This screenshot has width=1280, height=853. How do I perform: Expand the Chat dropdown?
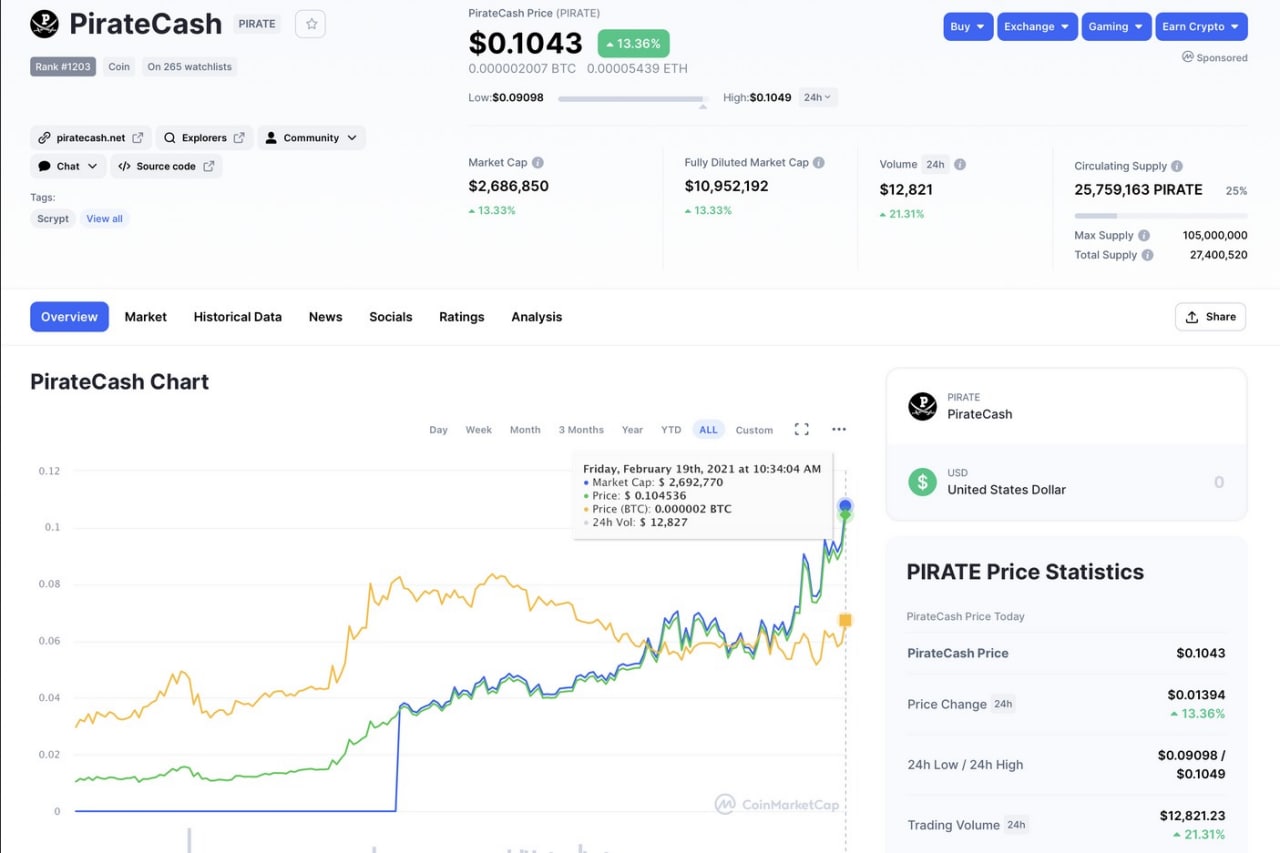[x=68, y=166]
